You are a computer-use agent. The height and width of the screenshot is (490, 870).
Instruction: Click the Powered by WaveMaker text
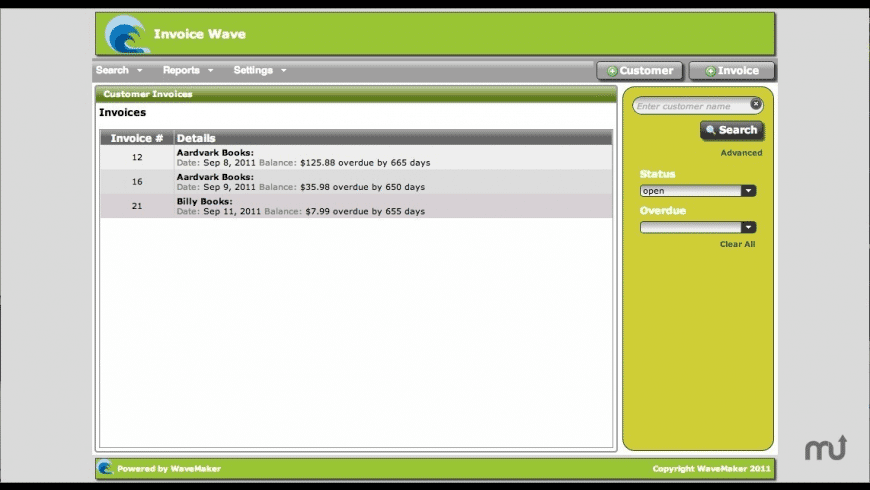(169, 469)
